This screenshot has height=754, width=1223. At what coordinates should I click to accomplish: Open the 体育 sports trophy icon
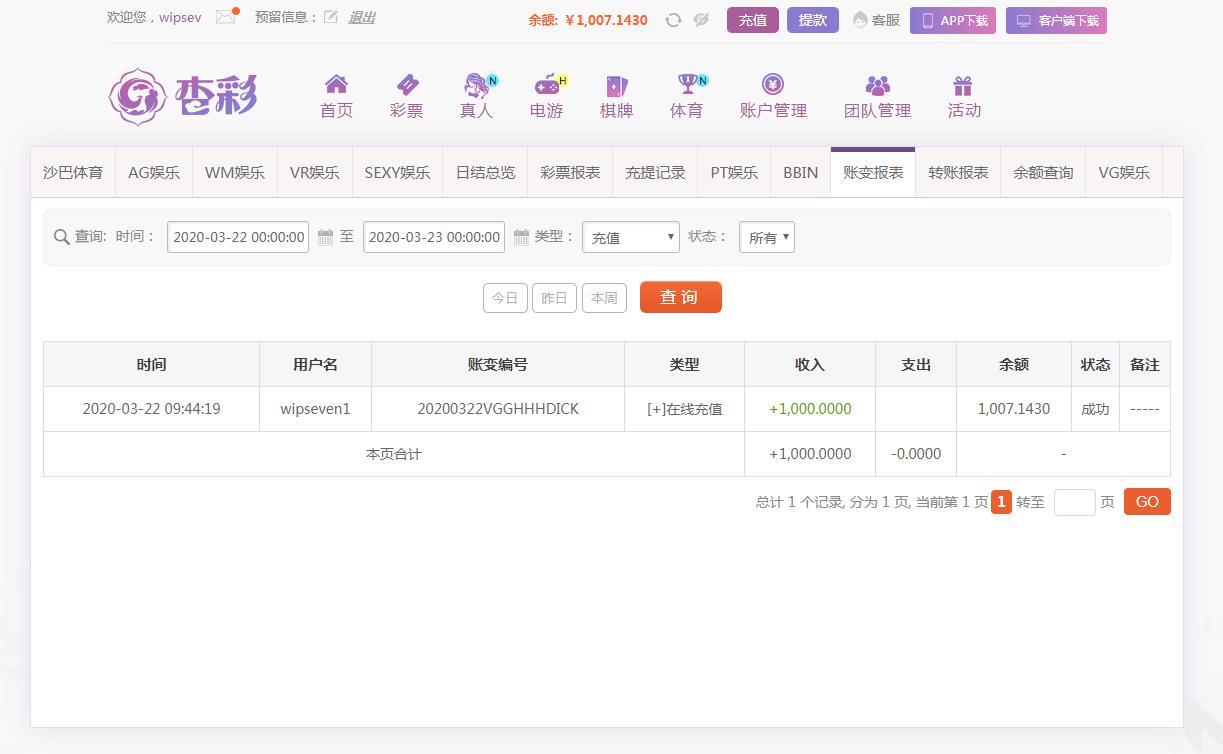point(686,96)
